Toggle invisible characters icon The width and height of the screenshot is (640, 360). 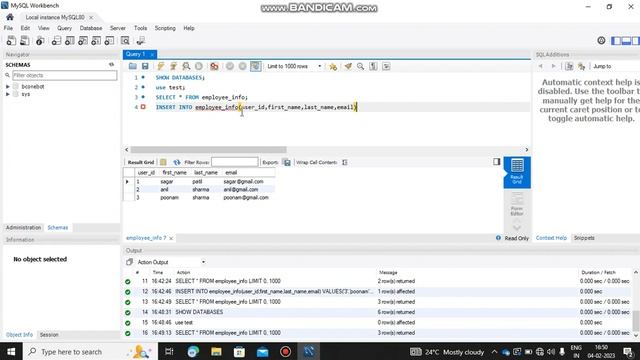pos(373,66)
